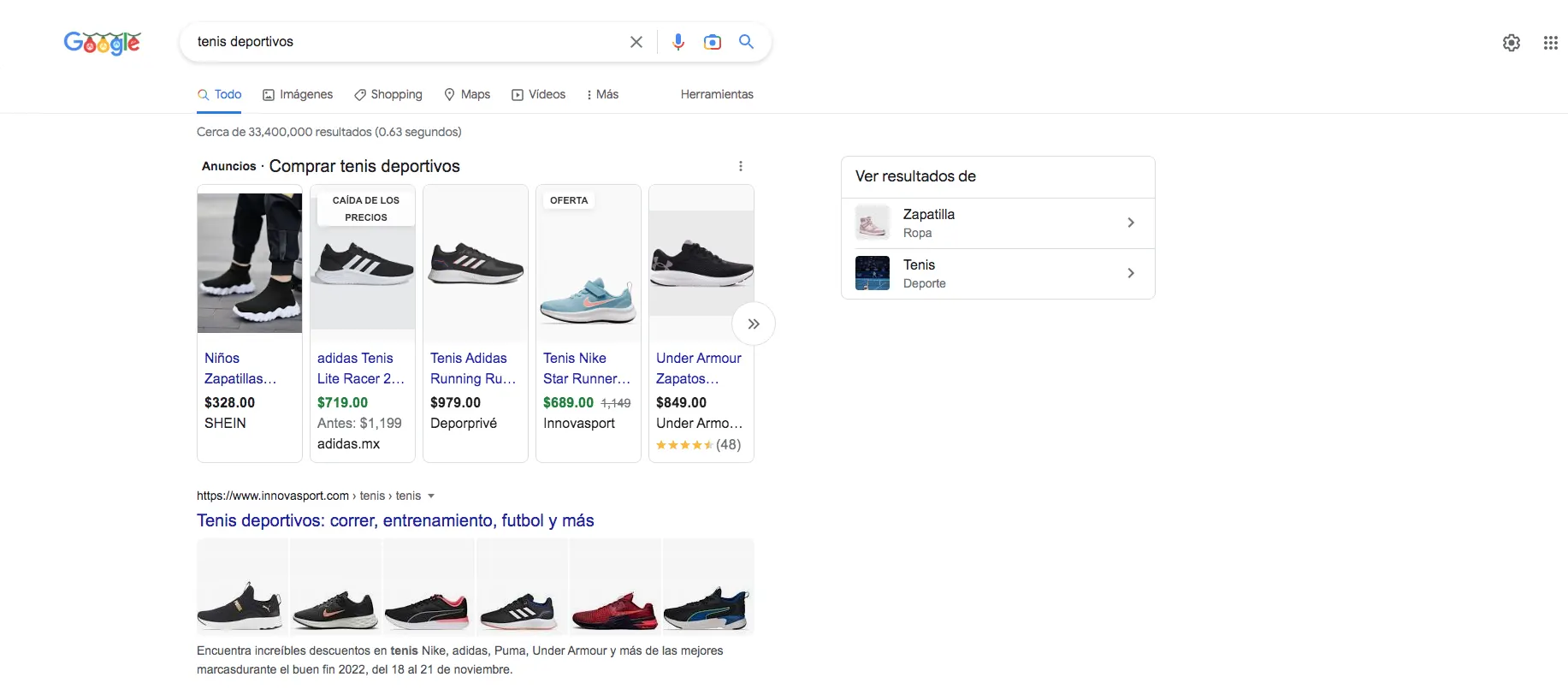This screenshot has height=695, width=1568.
Task: Click the Ver resultados de heading
Action: tap(915, 176)
